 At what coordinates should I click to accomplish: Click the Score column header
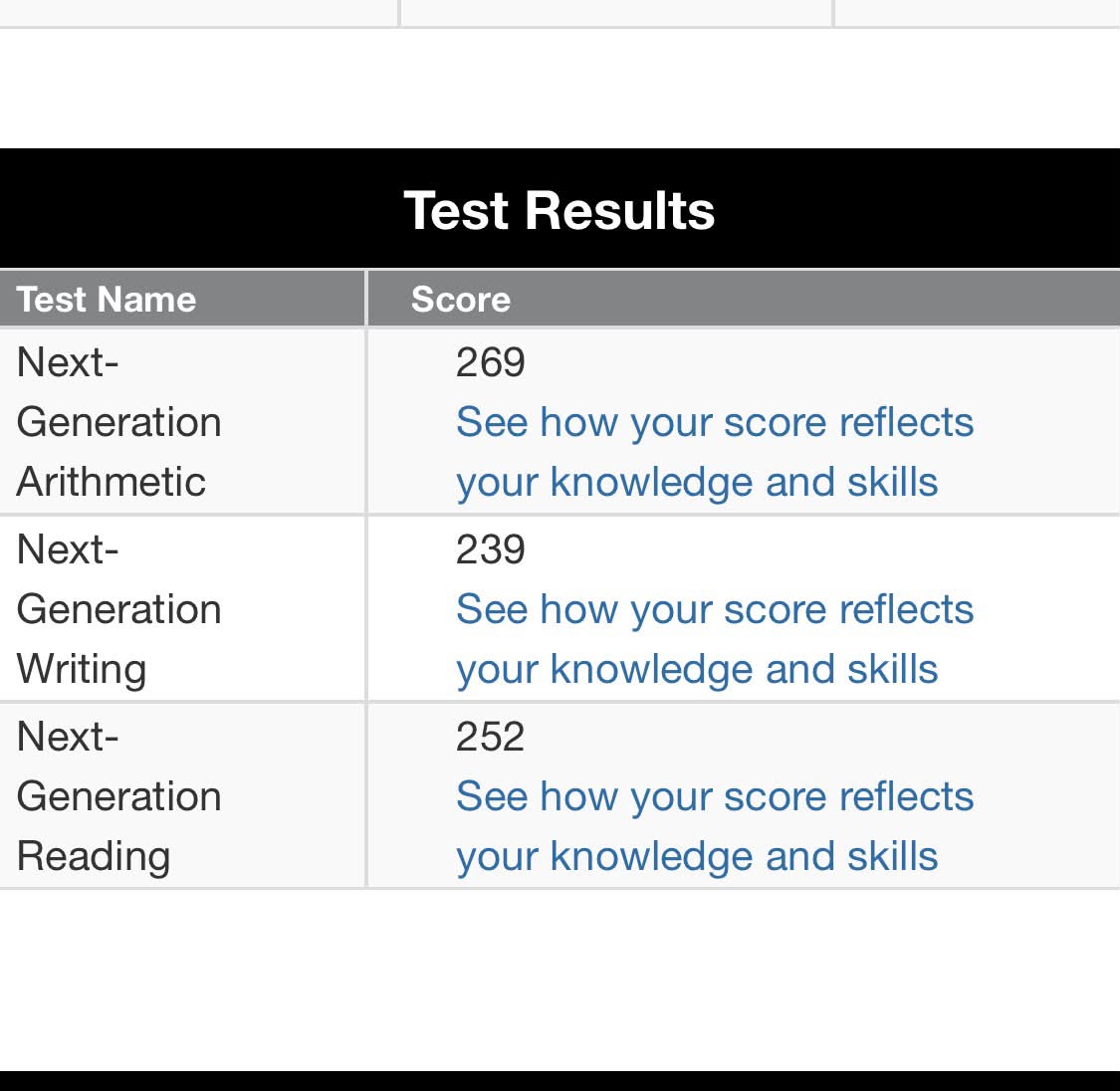[x=744, y=300]
